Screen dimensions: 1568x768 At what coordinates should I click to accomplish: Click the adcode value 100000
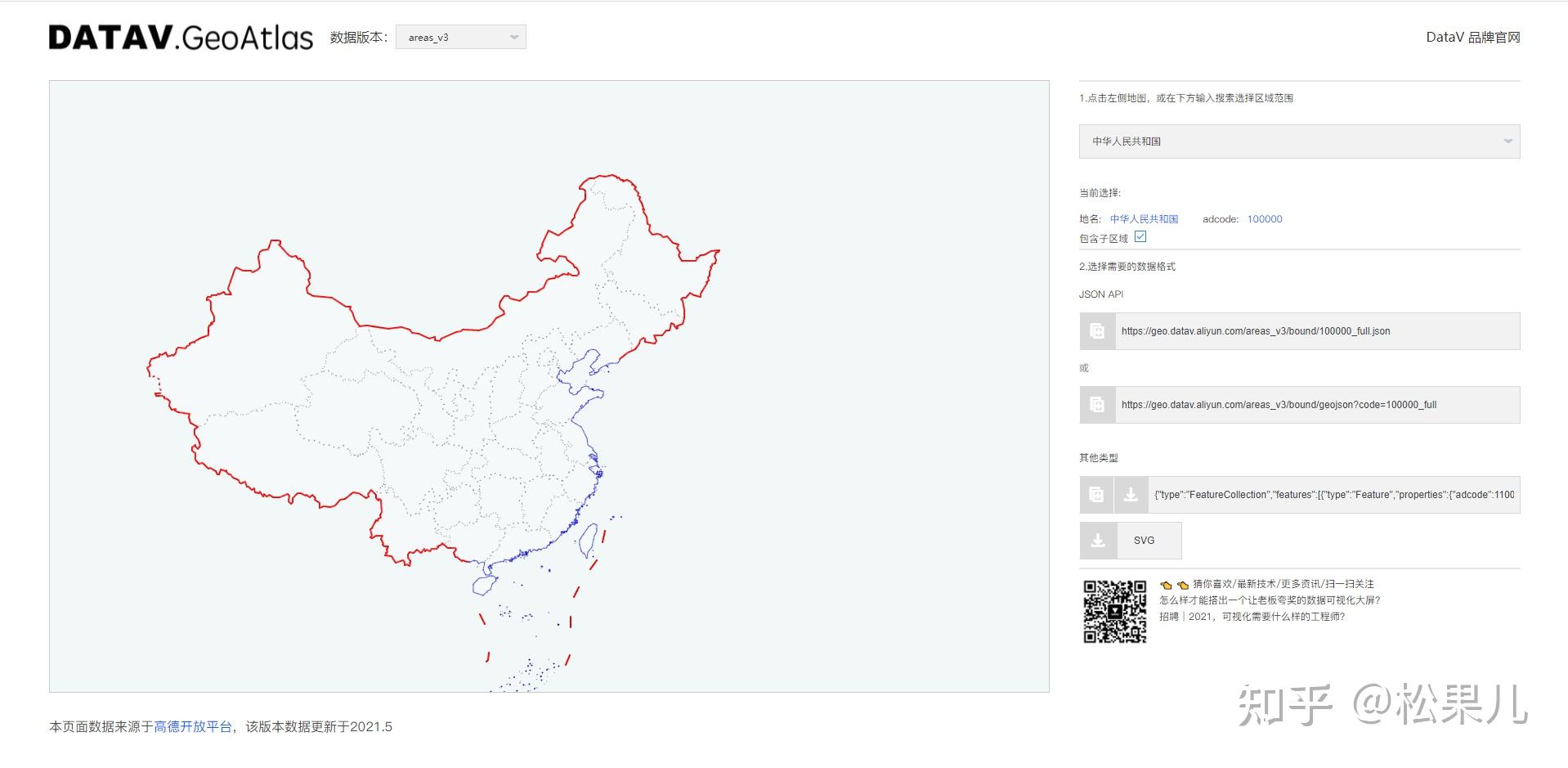click(x=1264, y=218)
